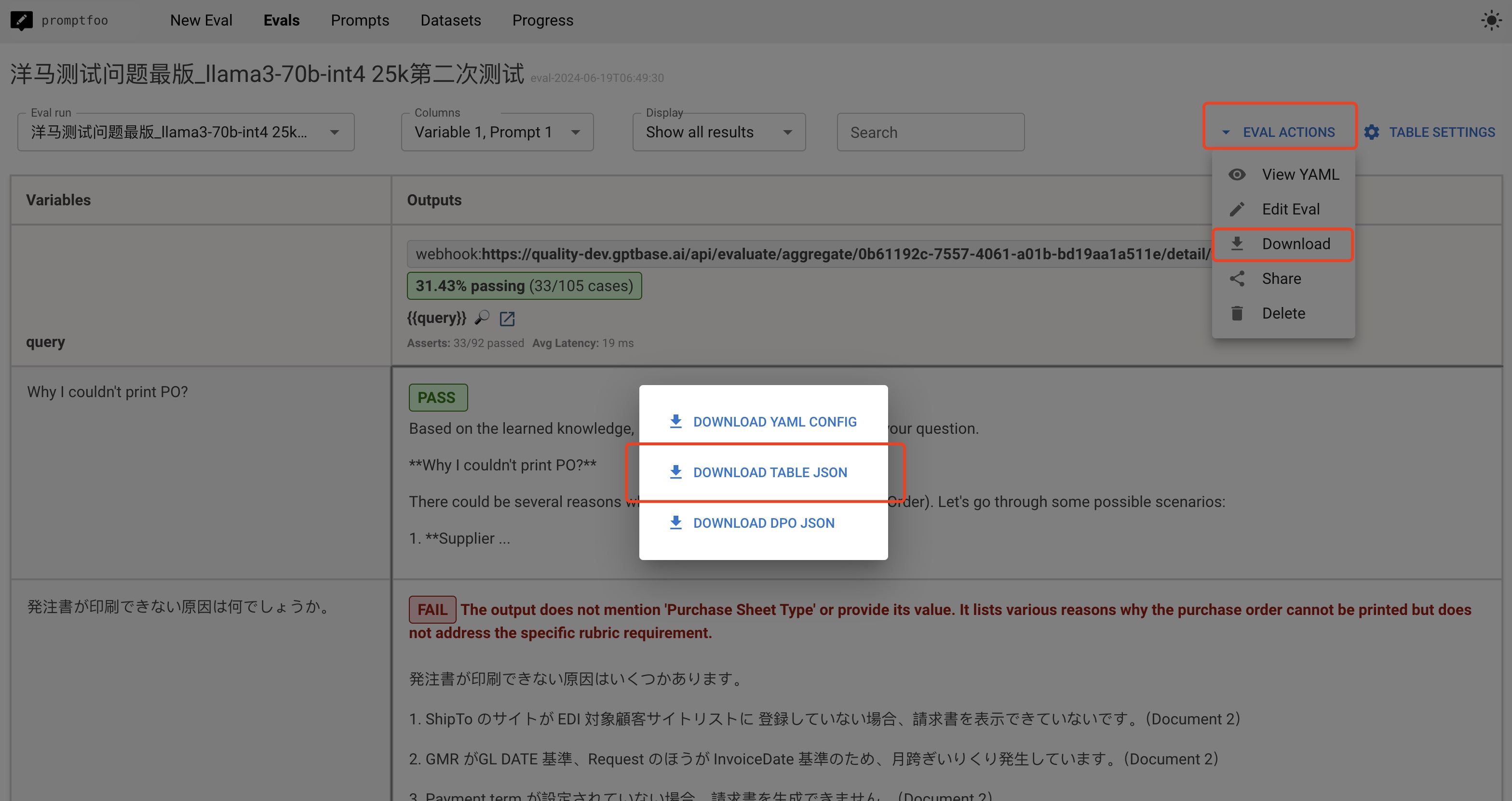
Task: Click the trash icon for Delete
Action: 1237,313
